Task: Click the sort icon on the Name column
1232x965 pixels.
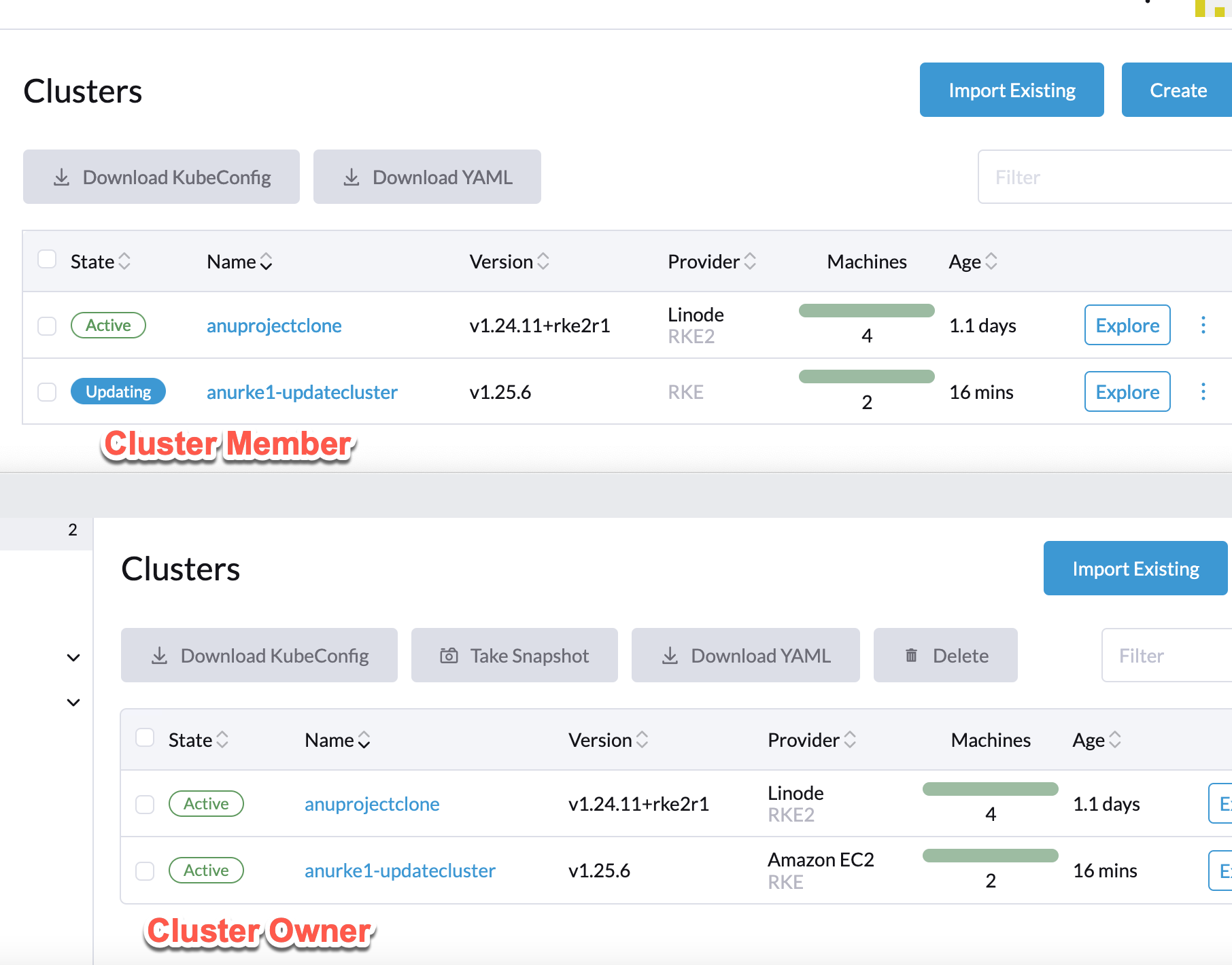Action: point(267,261)
